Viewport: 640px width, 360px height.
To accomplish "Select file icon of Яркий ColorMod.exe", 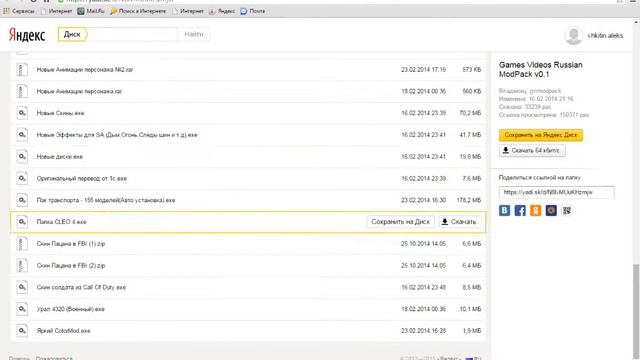I will (22, 331).
